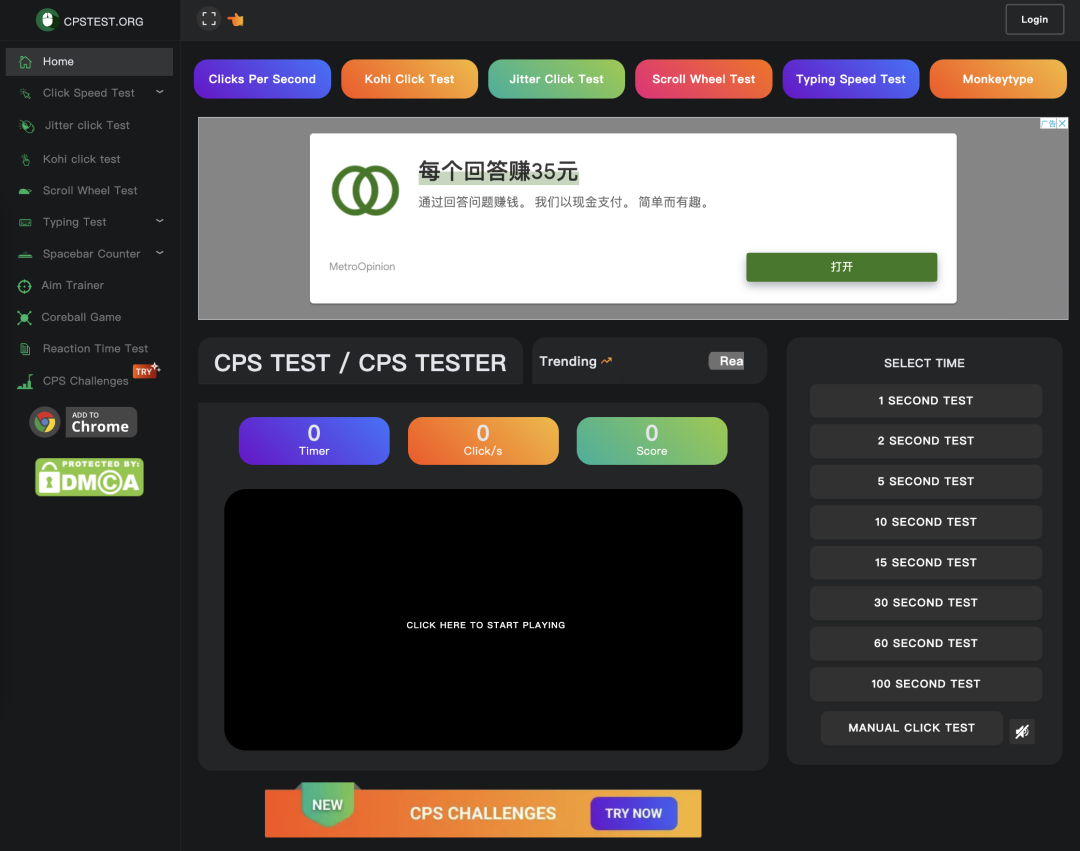Go to Home in the sidebar
Image resolution: width=1080 pixels, height=851 pixels.
tap(90, 62)
